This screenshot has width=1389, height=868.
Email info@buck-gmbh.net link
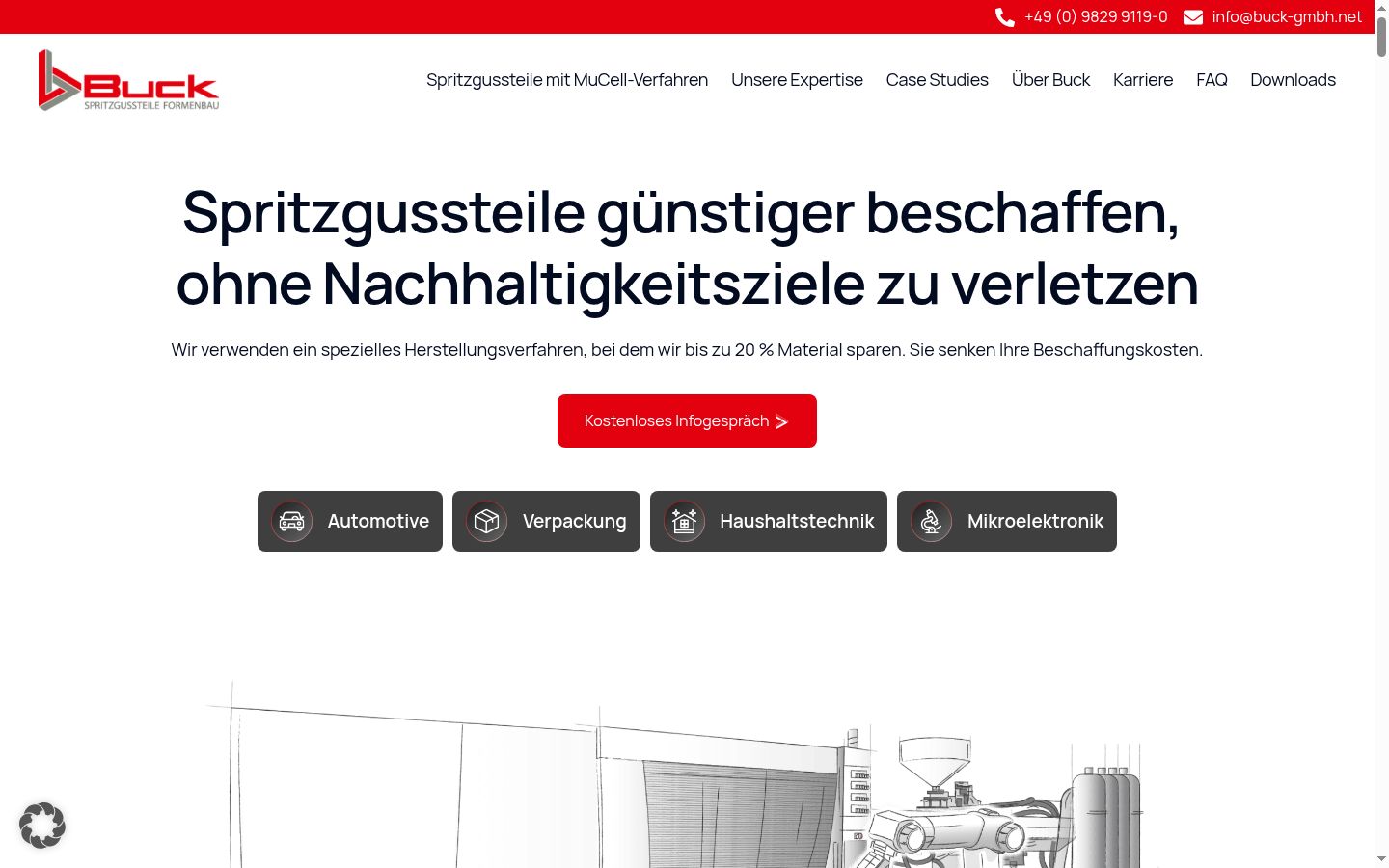coord(1287,17)
